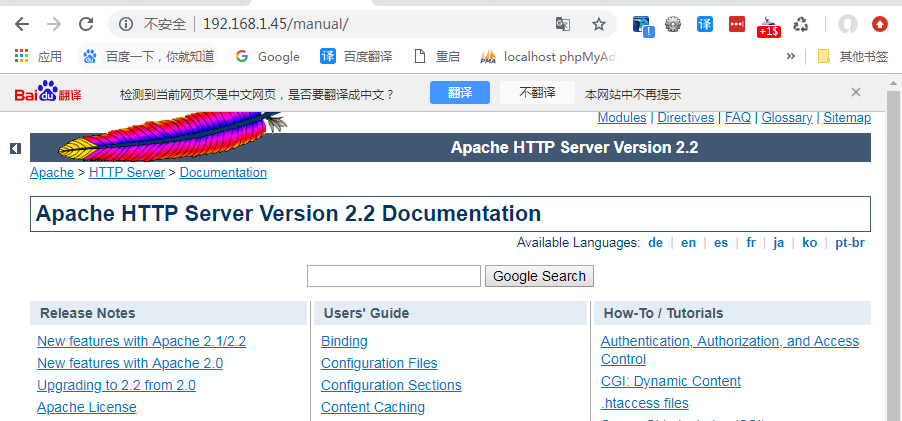902x421 pixels.
Task: Click the Apache feather logo
Action: [x=173, y=135]
